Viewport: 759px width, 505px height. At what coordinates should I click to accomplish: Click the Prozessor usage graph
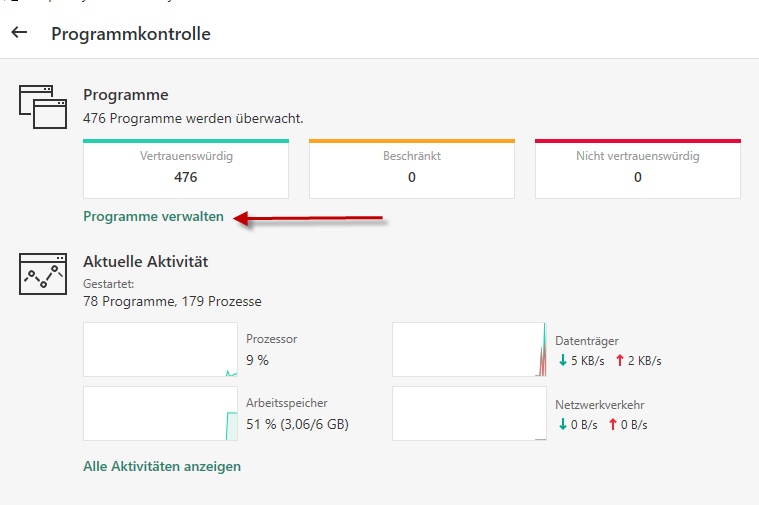(161, 350)
